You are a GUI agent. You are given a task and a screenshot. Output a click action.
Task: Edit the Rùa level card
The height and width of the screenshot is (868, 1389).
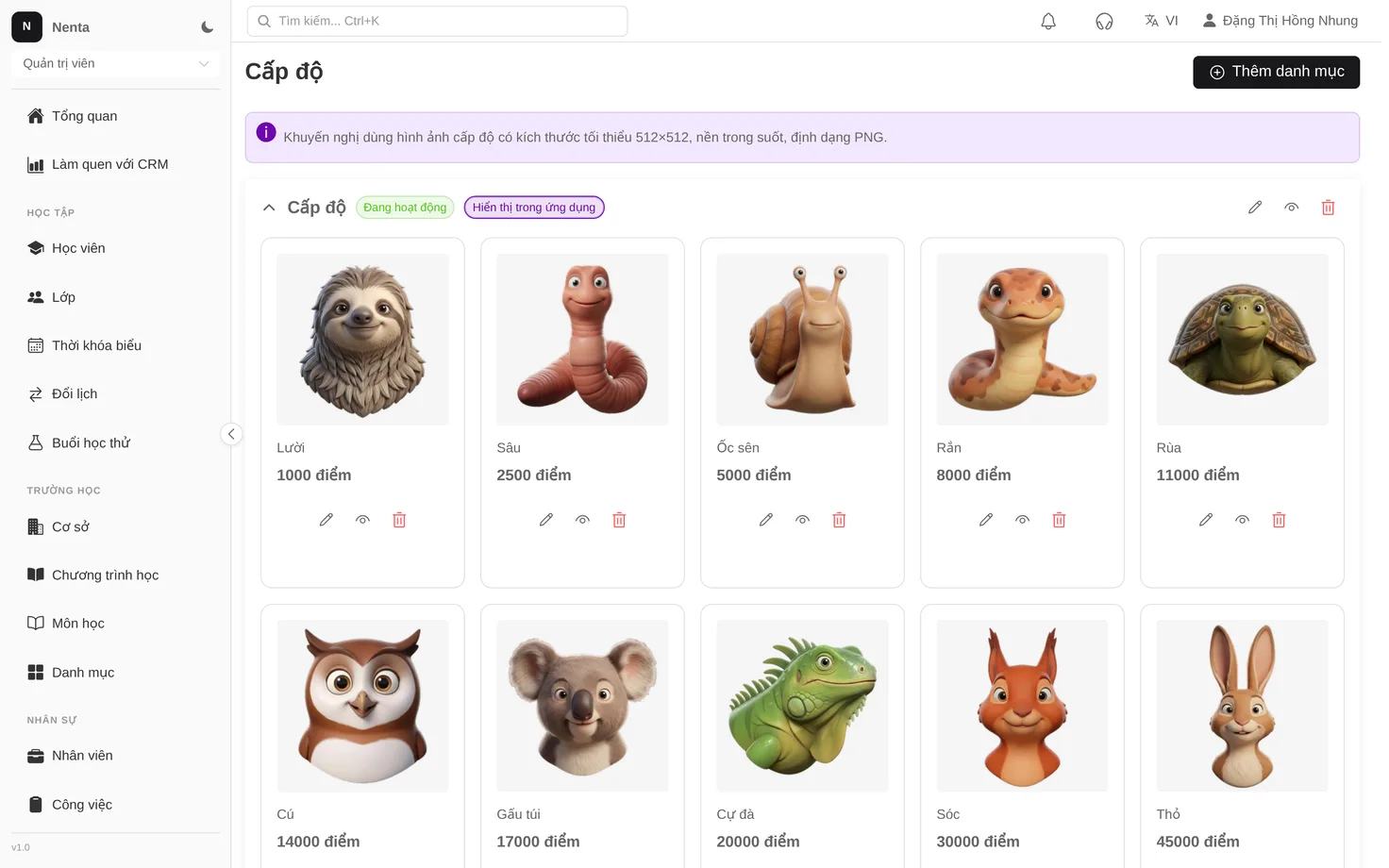[1206, 520]
